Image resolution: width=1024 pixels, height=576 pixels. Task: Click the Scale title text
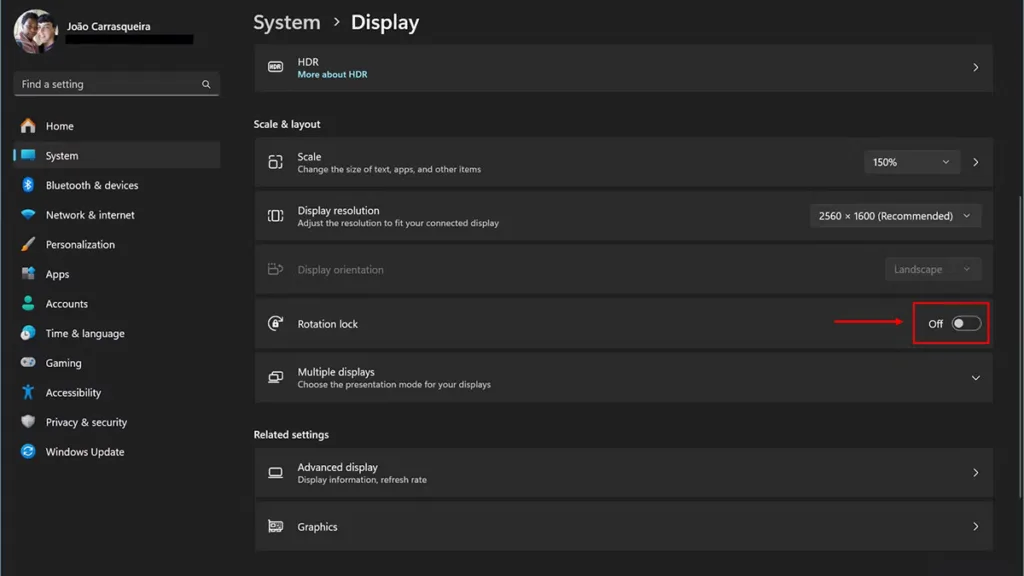pyautogui.click(x=309, y=157)
